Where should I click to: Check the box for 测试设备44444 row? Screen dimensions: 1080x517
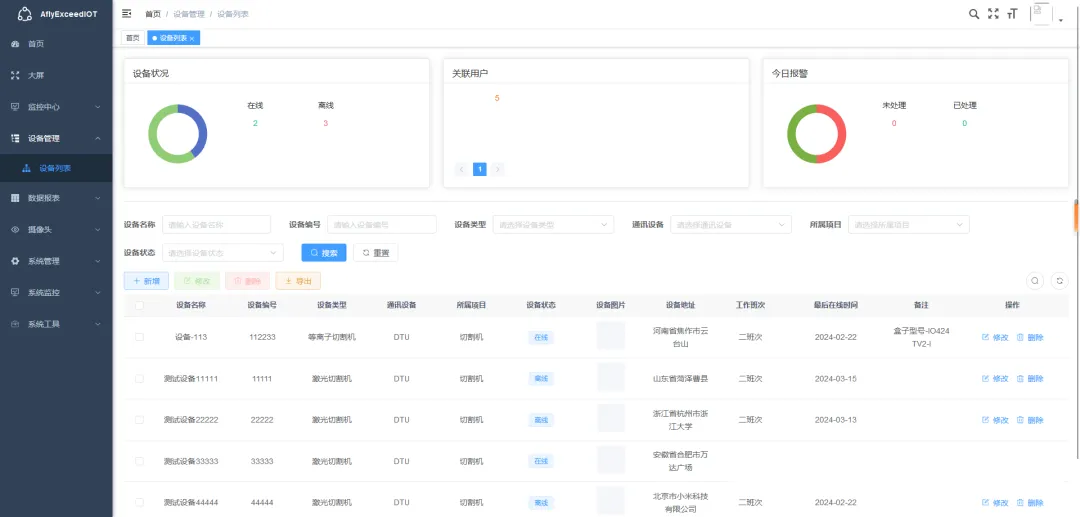[140, 503]
